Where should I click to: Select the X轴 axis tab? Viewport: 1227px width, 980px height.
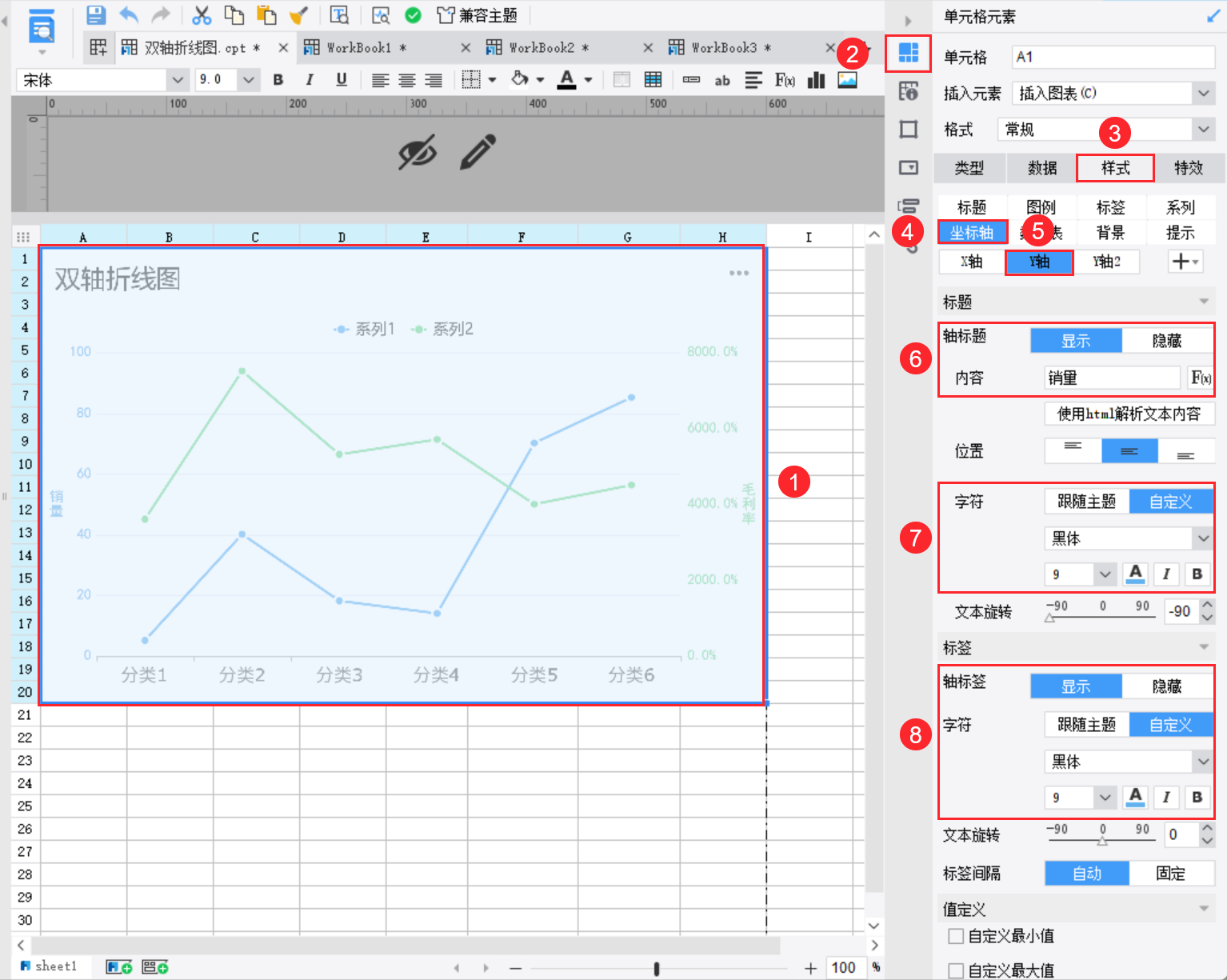point(972,262)
